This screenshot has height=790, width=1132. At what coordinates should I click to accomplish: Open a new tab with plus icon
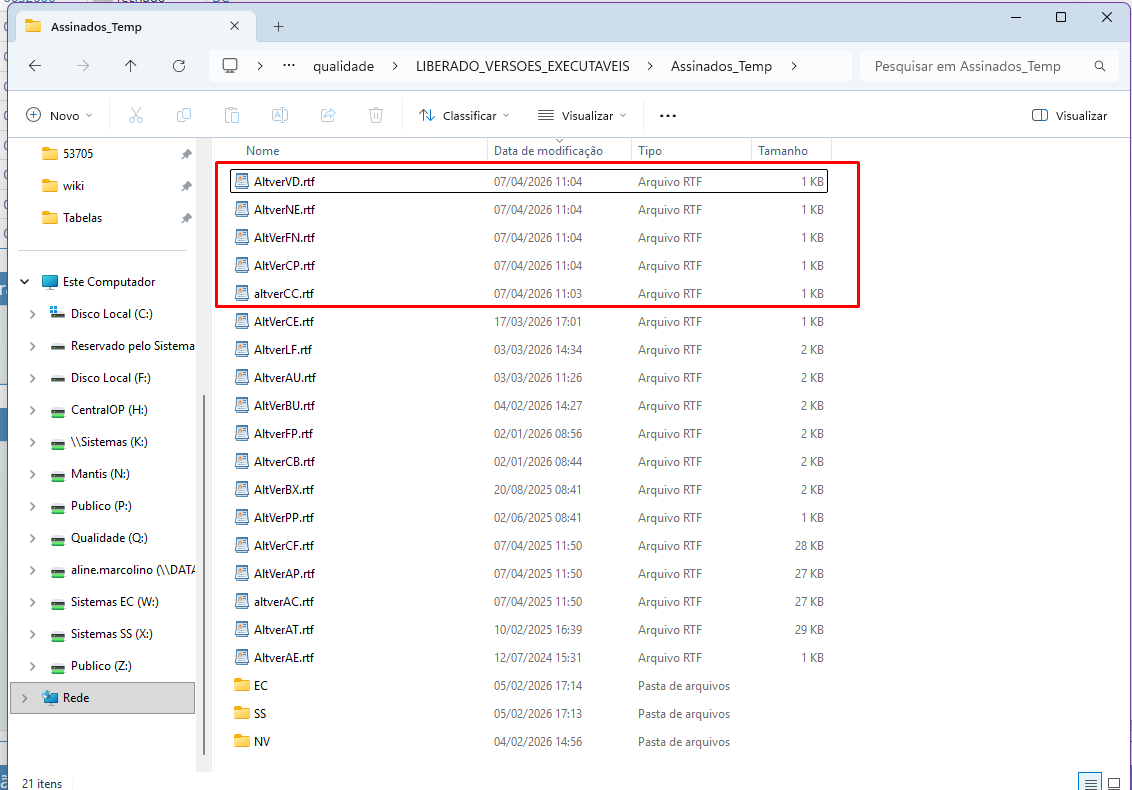tap(279, 26)
